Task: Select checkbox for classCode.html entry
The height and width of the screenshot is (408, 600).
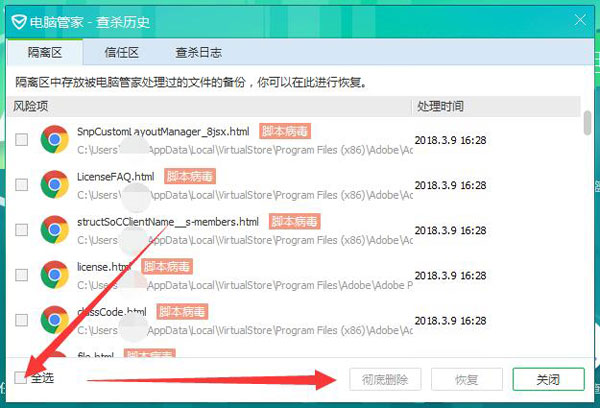Action: [x=21, y=320]
